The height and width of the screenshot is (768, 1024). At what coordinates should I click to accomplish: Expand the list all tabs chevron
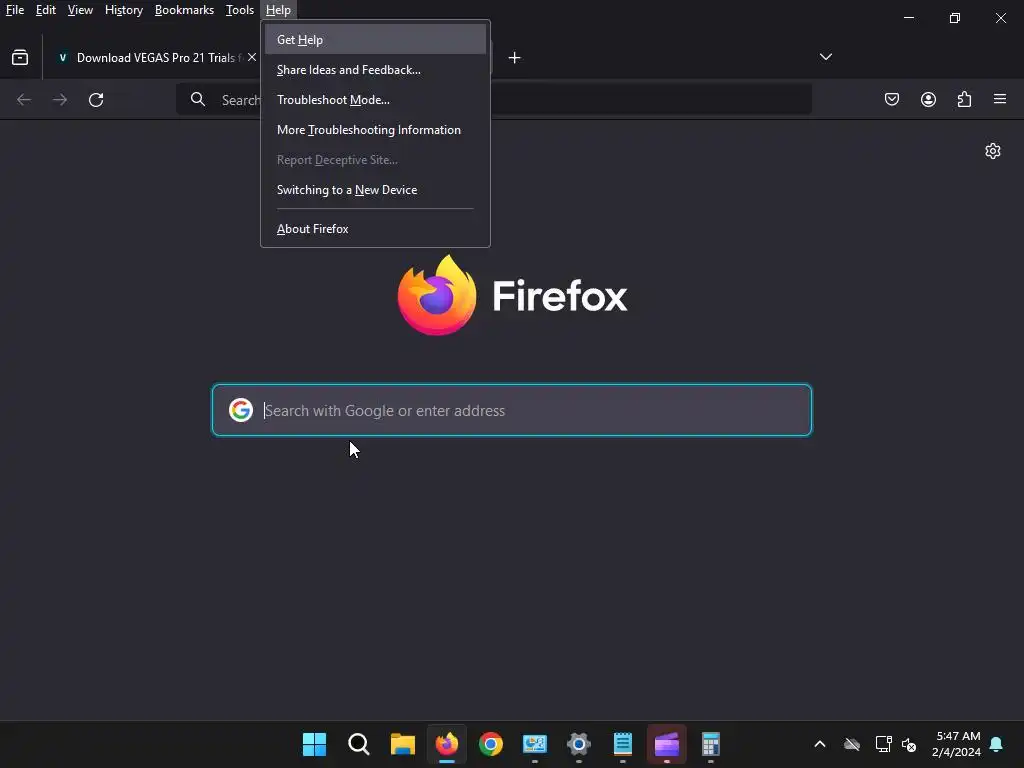click(825, 57)
